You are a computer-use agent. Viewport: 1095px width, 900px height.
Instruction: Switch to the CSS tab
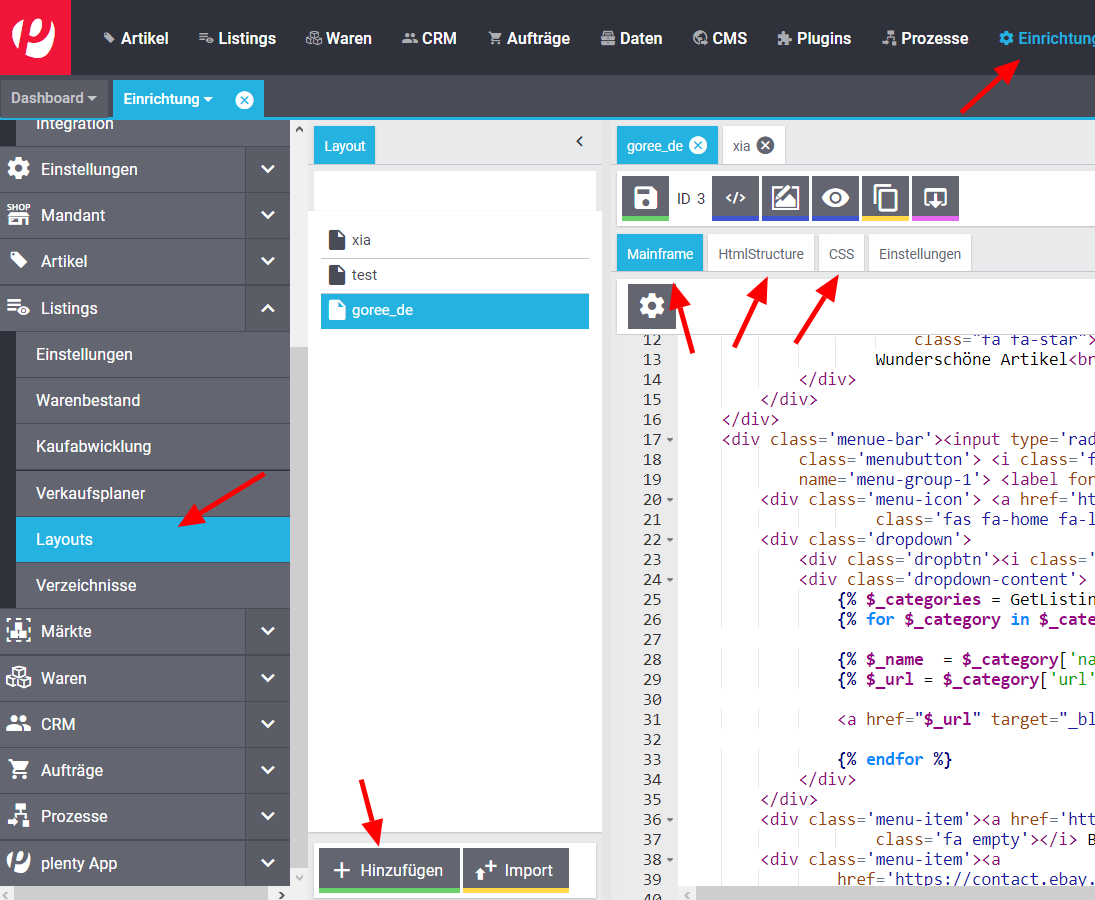(841, 254)
